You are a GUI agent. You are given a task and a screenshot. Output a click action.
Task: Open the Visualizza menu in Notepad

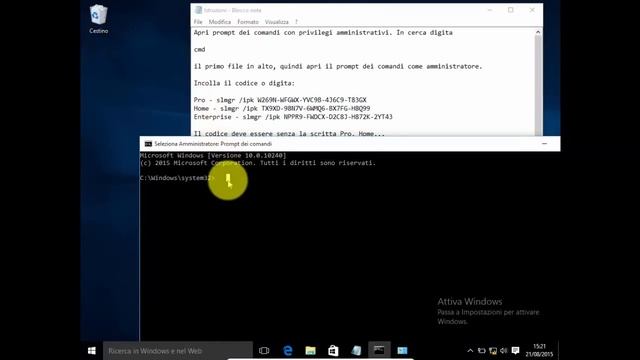point(276,22)
